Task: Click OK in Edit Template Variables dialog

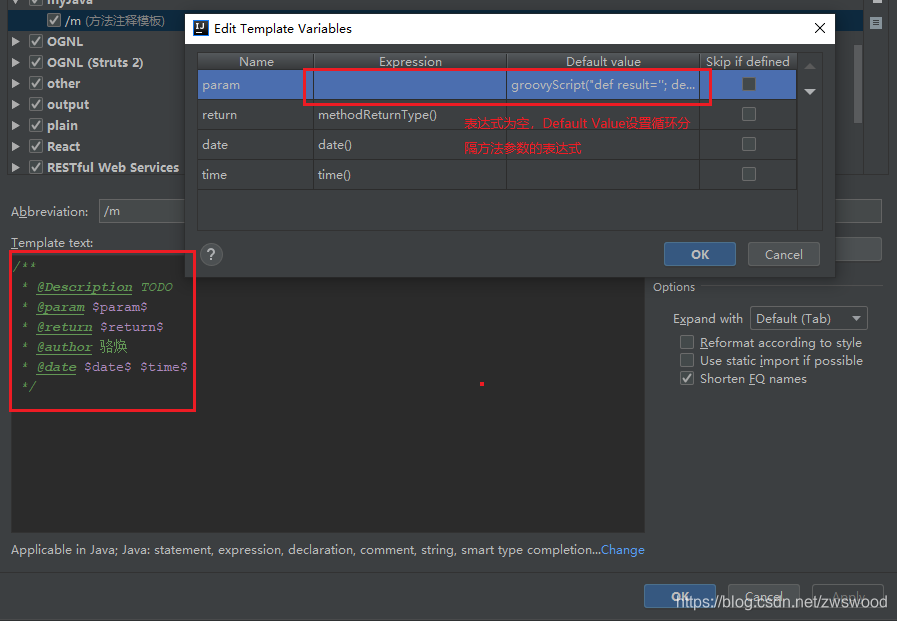Action: click(700, 254)
